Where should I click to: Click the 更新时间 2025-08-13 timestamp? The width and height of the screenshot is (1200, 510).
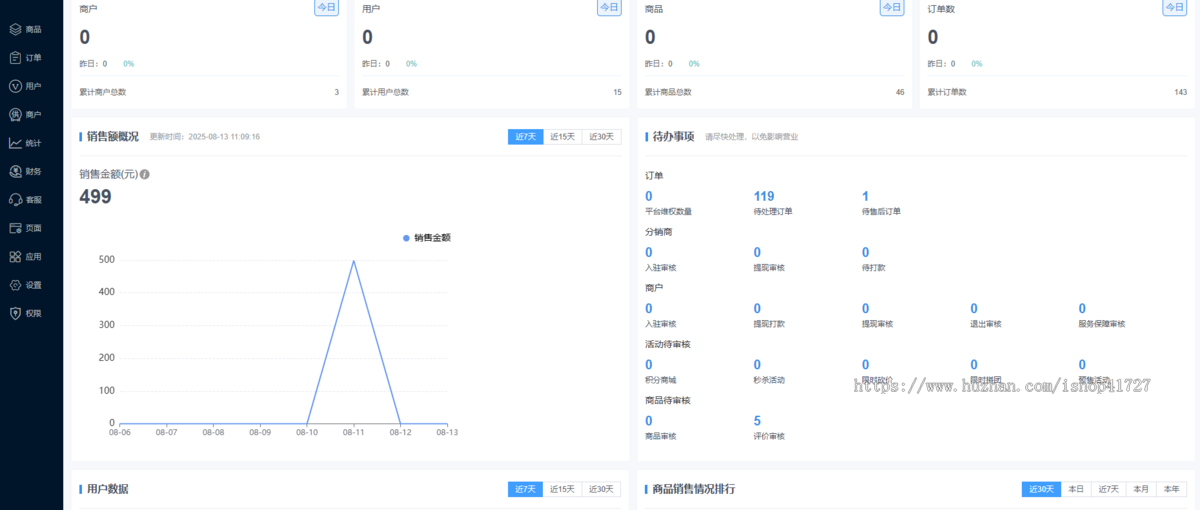[205, 137]
